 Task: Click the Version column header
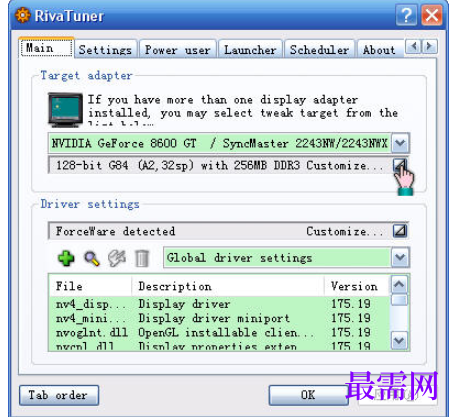pos(357,286)
